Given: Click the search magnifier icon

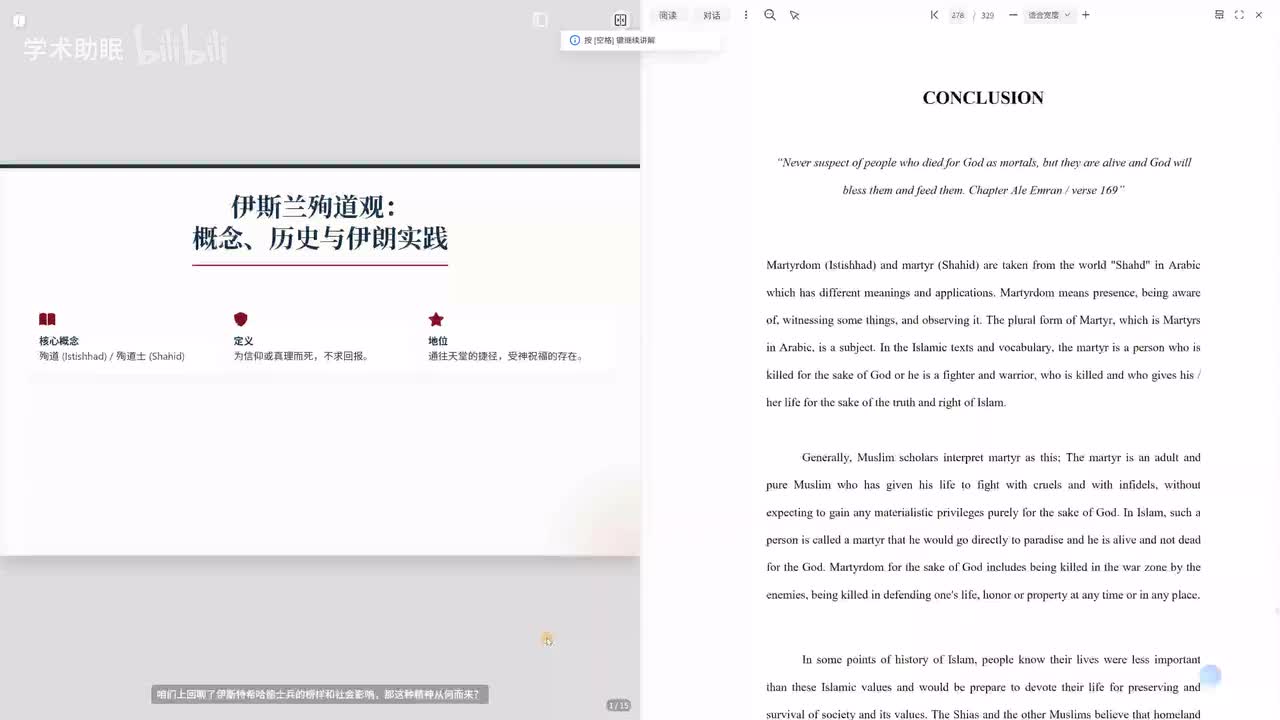Looking at the screenshot, I should point(770,15).
